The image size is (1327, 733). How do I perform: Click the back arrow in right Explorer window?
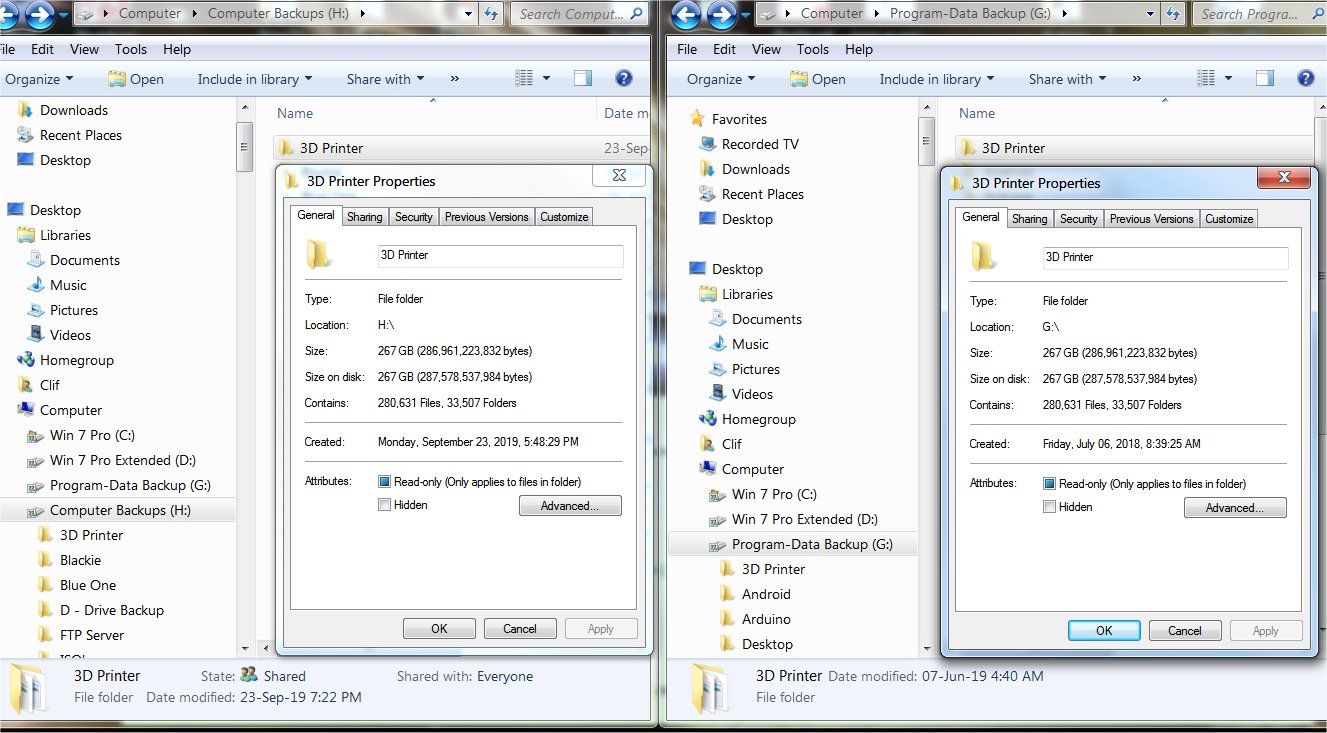point(685,14)
